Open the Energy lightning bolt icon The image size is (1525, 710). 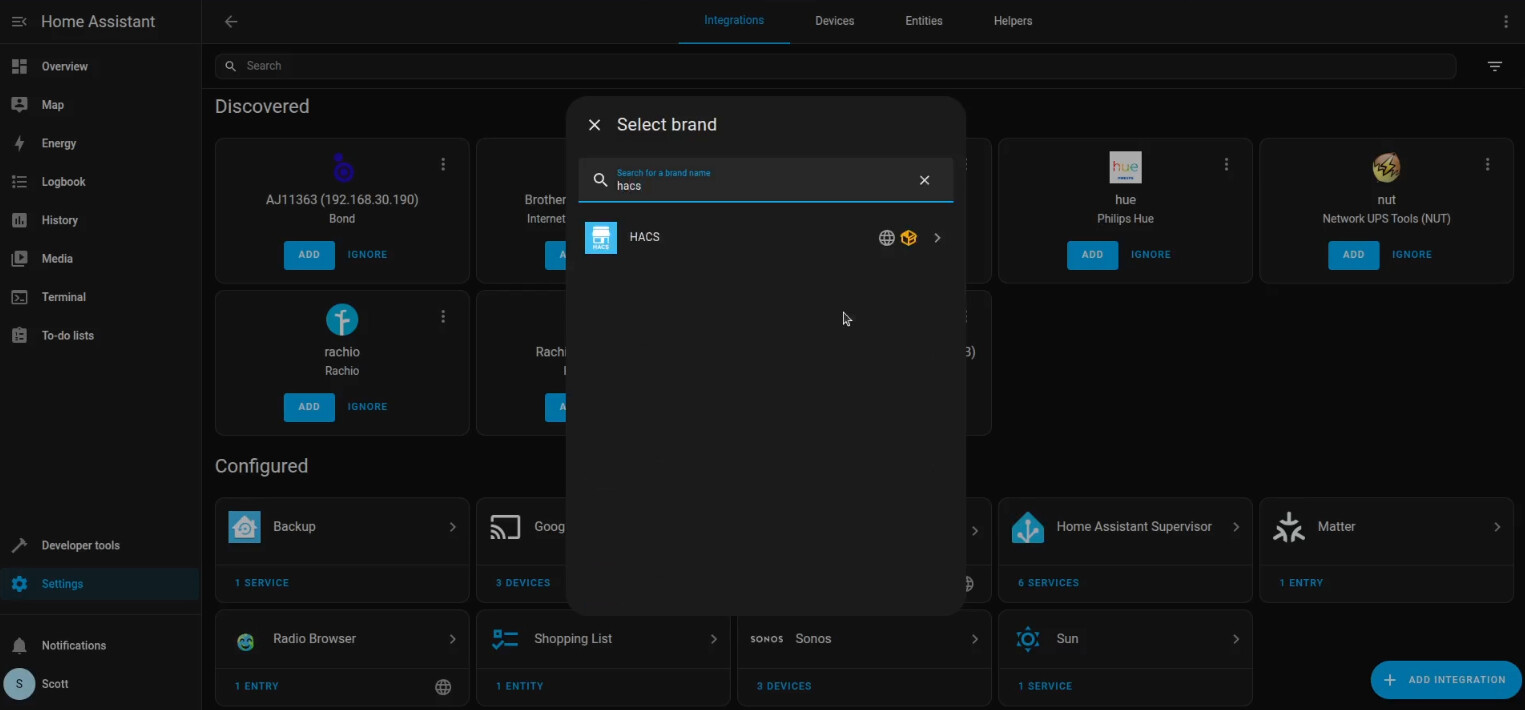pos(19,143)
